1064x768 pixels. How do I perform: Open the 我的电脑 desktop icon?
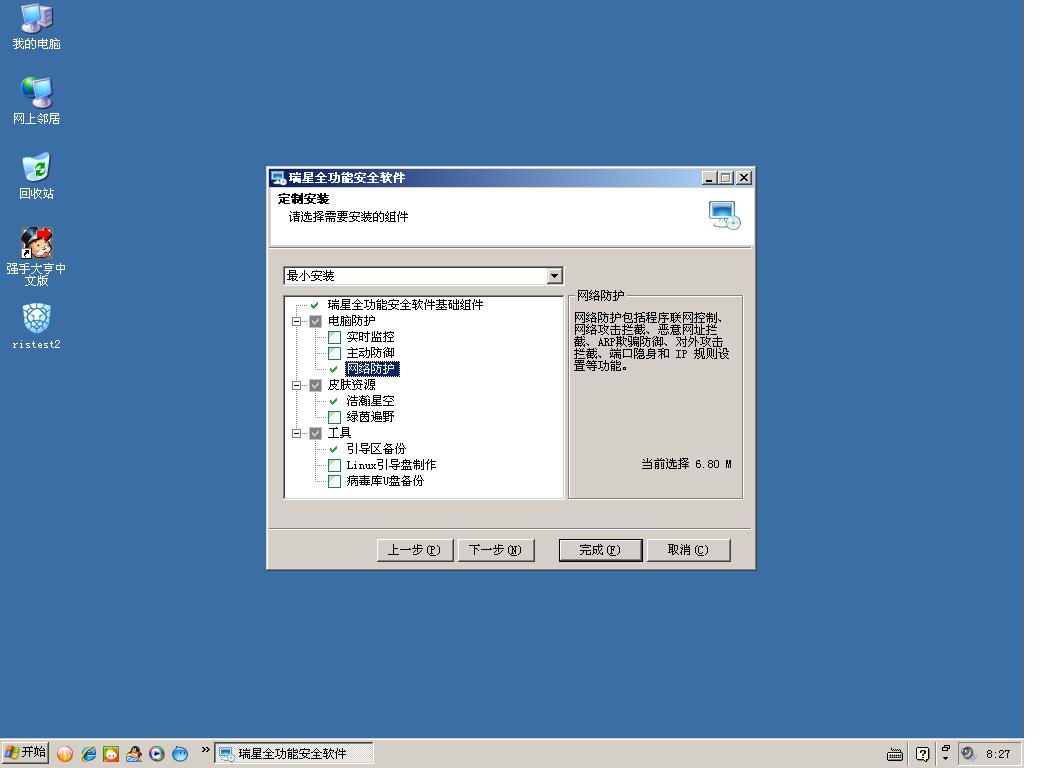(x=37, y=27)
